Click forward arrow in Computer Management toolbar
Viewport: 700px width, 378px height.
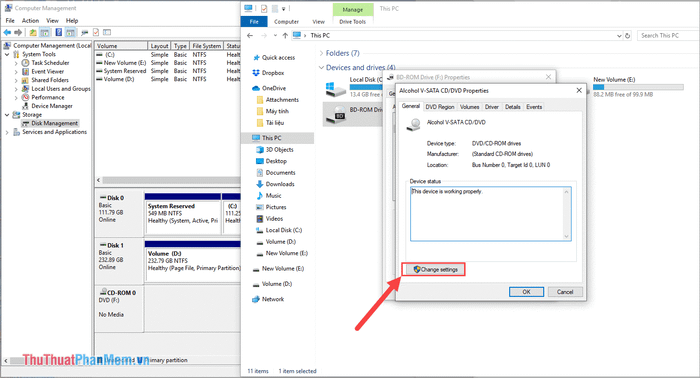[x=18, y=32]
